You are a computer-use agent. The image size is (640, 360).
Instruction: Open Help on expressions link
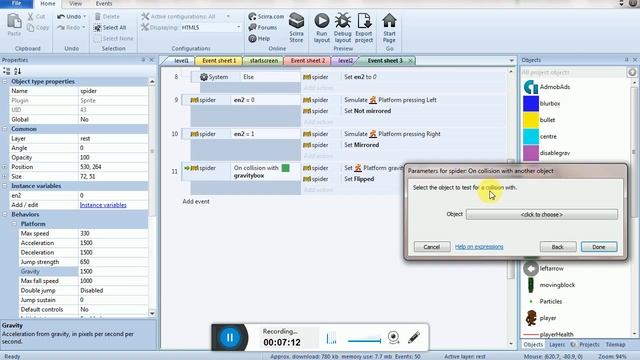pos(479,247)
